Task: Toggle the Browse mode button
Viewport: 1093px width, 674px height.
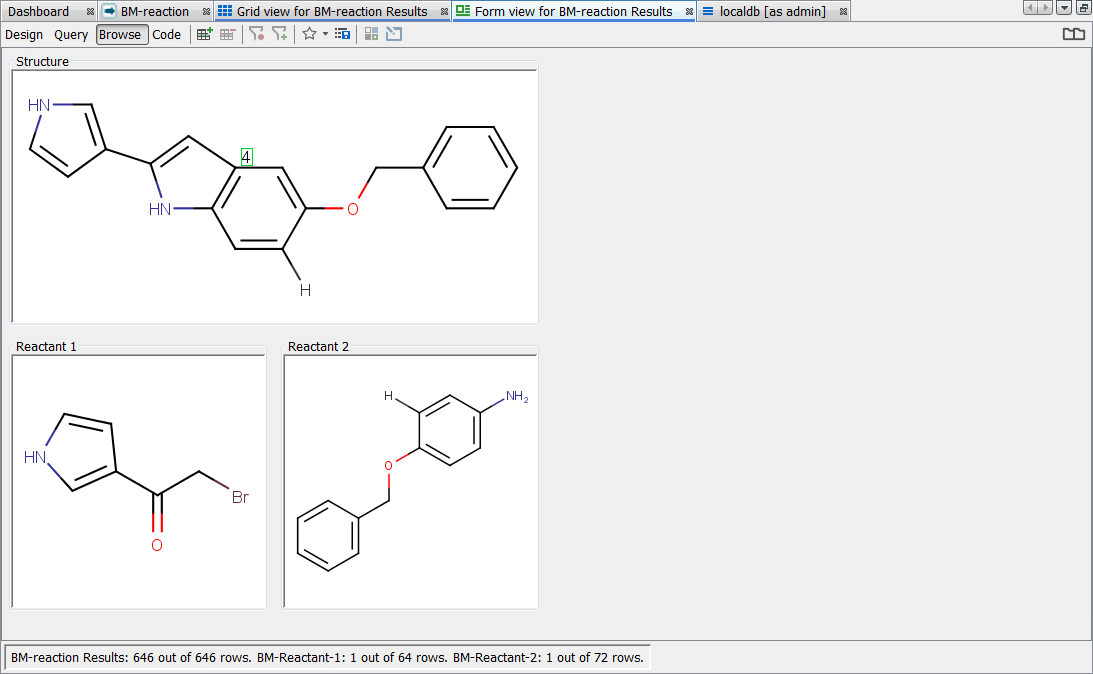Action: (x=121, y=35)
